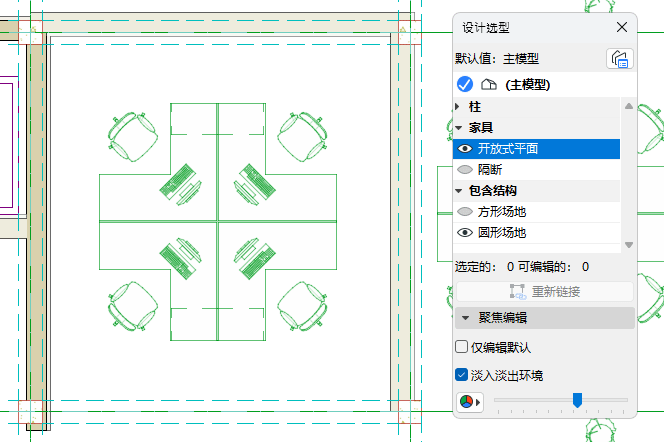This screenshot has height=442, width=664.
Task: Click the 家具 group label
Action: (481, 128)
